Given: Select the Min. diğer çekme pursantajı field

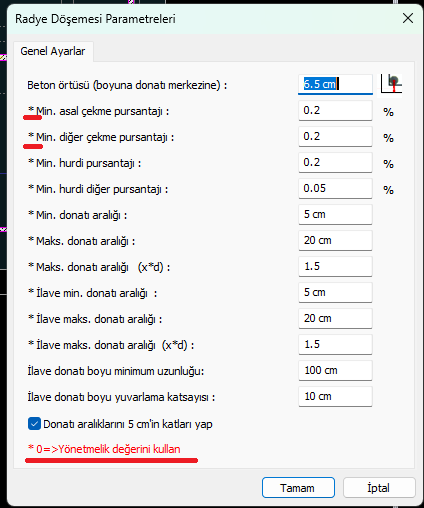Looking at the screenshot, I should click(x=335, y=136).
